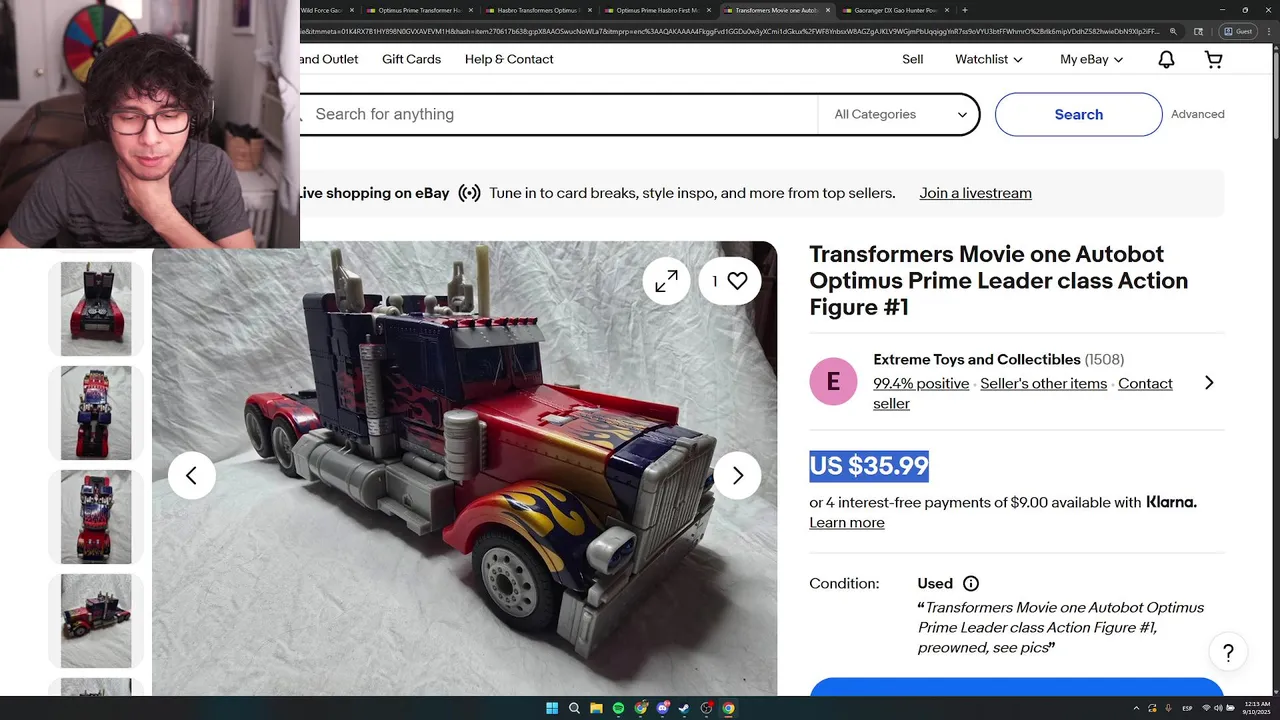Open the help question mark button
Viewport: 1280px width, 720px height.
pos(1228,652)
